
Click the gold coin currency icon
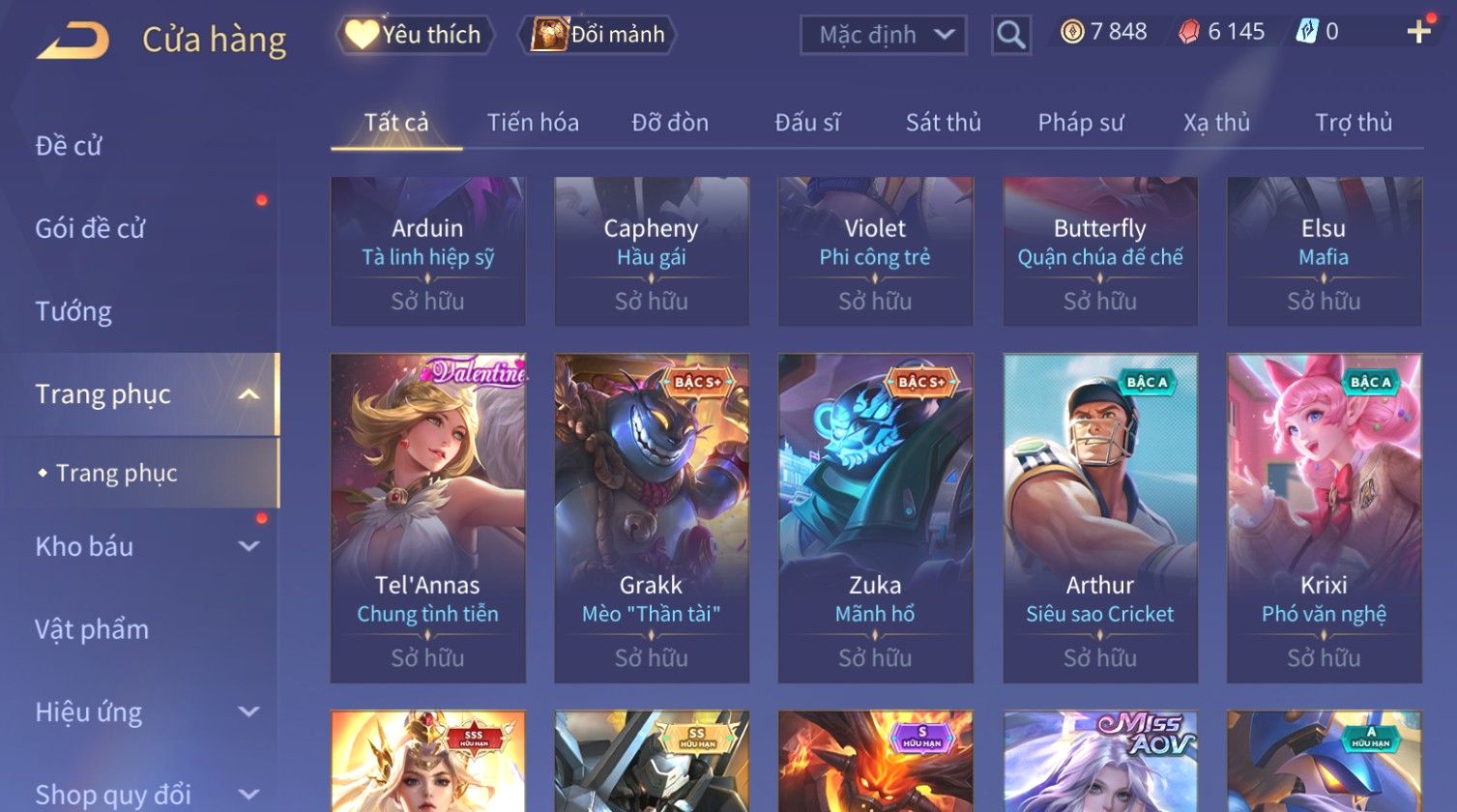click(1071, 32)
